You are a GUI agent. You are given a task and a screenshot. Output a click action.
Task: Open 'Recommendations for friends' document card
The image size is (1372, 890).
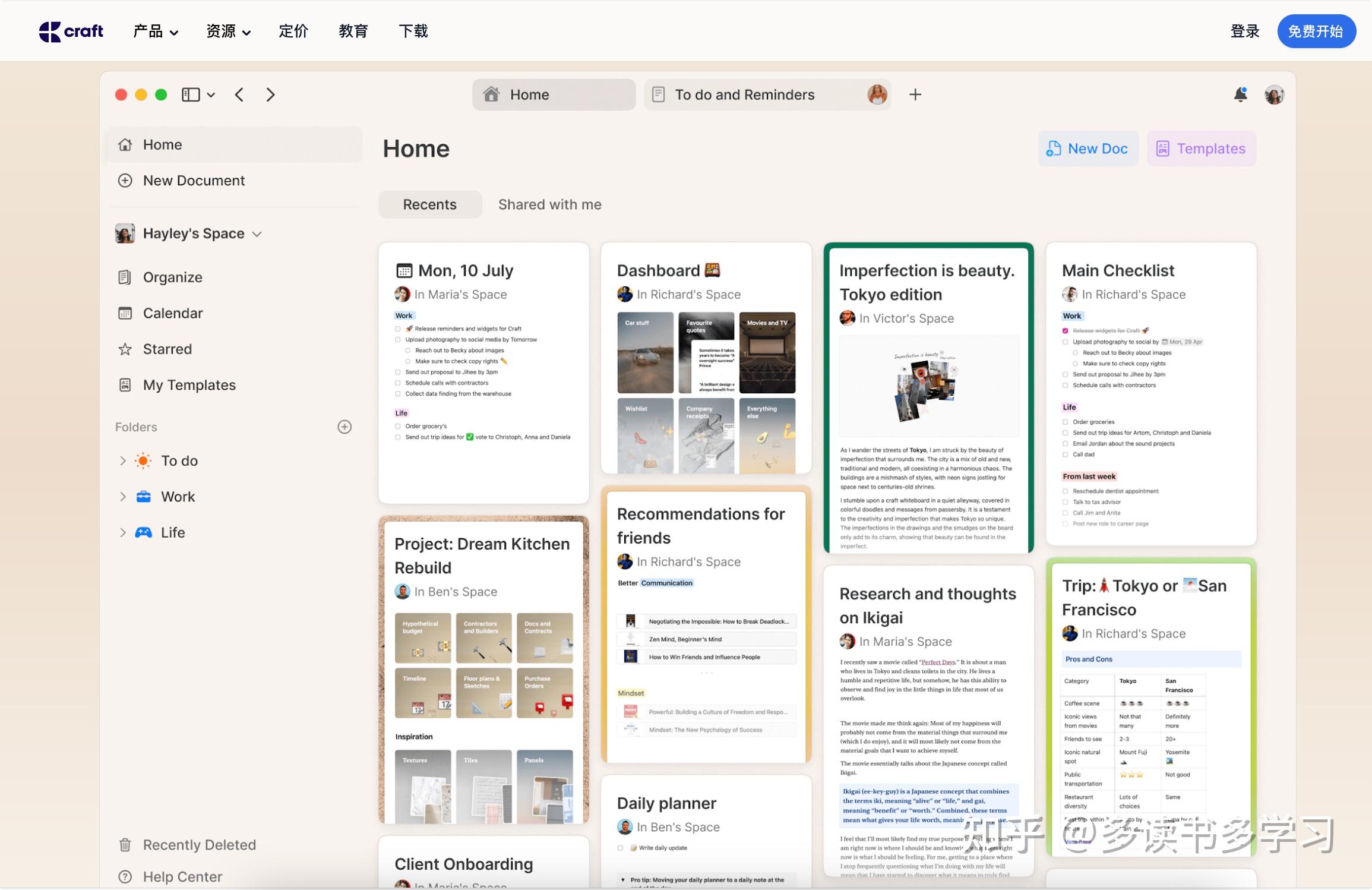tap(706, 624)
